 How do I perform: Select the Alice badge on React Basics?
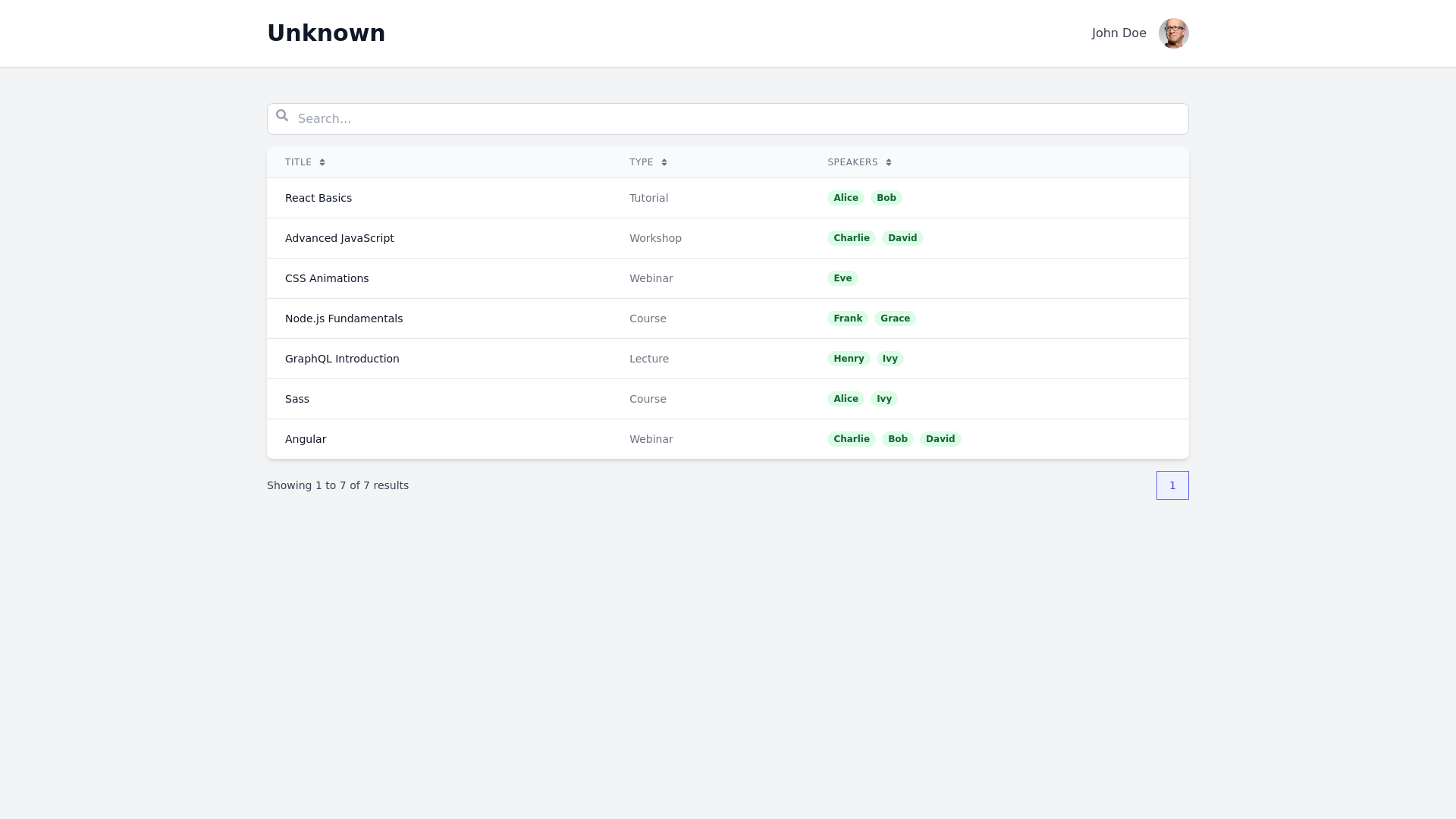pos(846,197)
